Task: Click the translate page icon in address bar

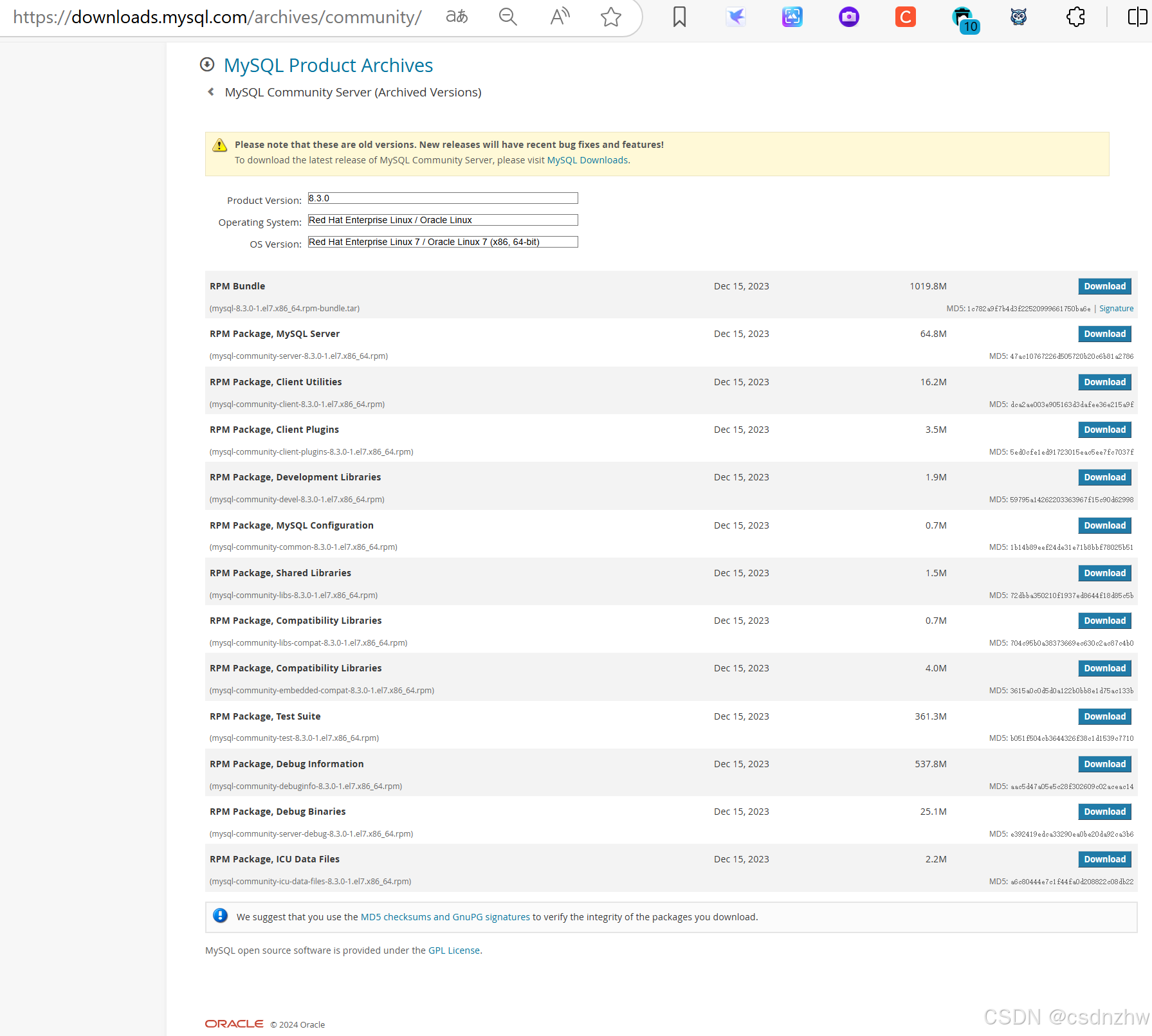Action: click(x=457, y=17)
